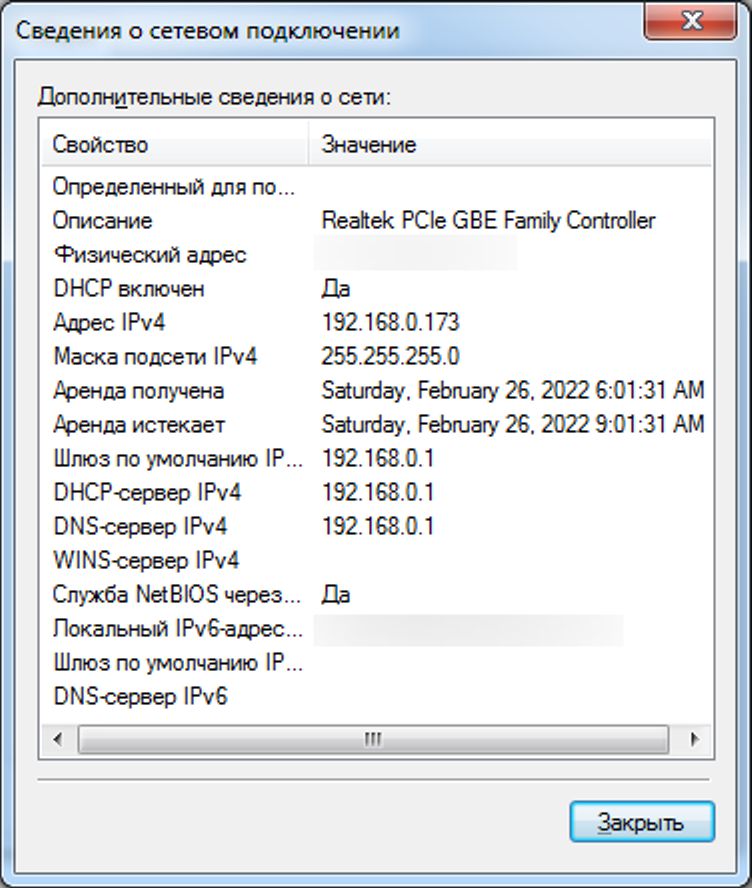
Task: Click the Закрыть button
Action: pos(641,822)
